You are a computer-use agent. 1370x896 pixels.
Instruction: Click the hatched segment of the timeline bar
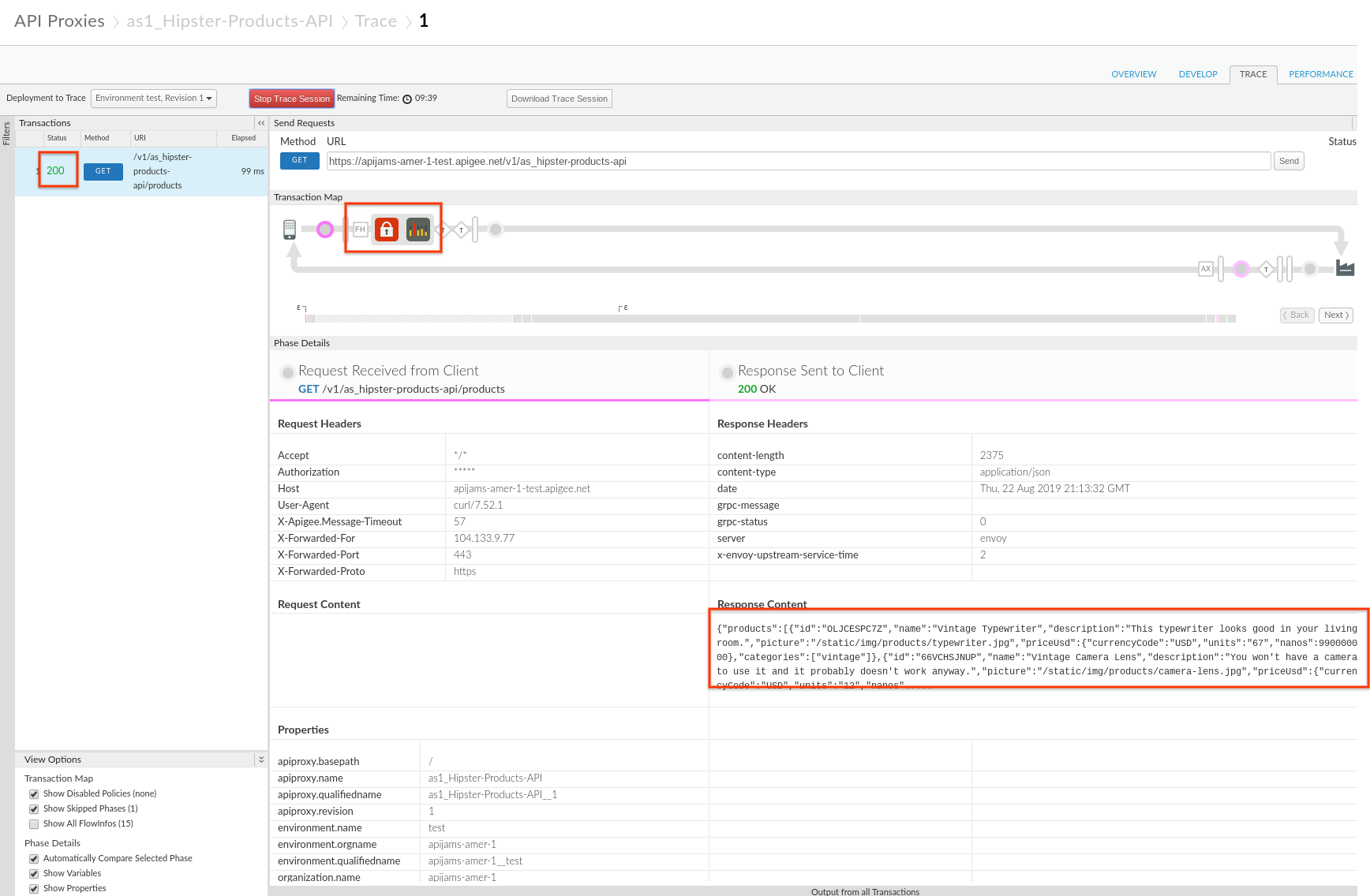click(x=414, y=319)
